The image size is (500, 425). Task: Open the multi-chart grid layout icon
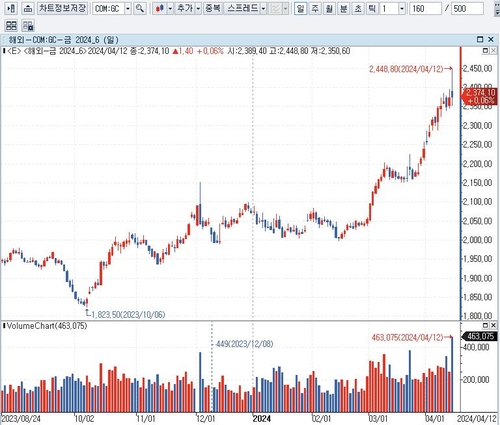pyautogui.click(x=11, y=25)
